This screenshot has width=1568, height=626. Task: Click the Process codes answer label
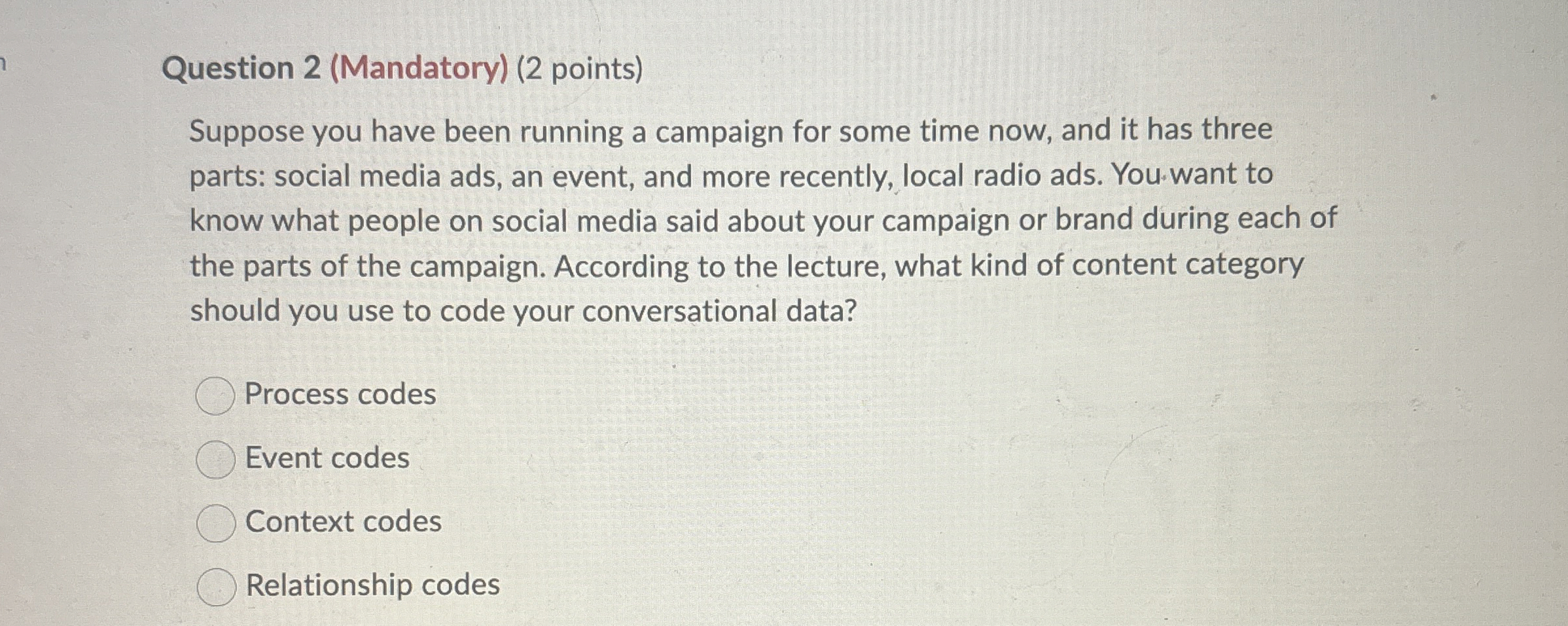coord(340,393)
